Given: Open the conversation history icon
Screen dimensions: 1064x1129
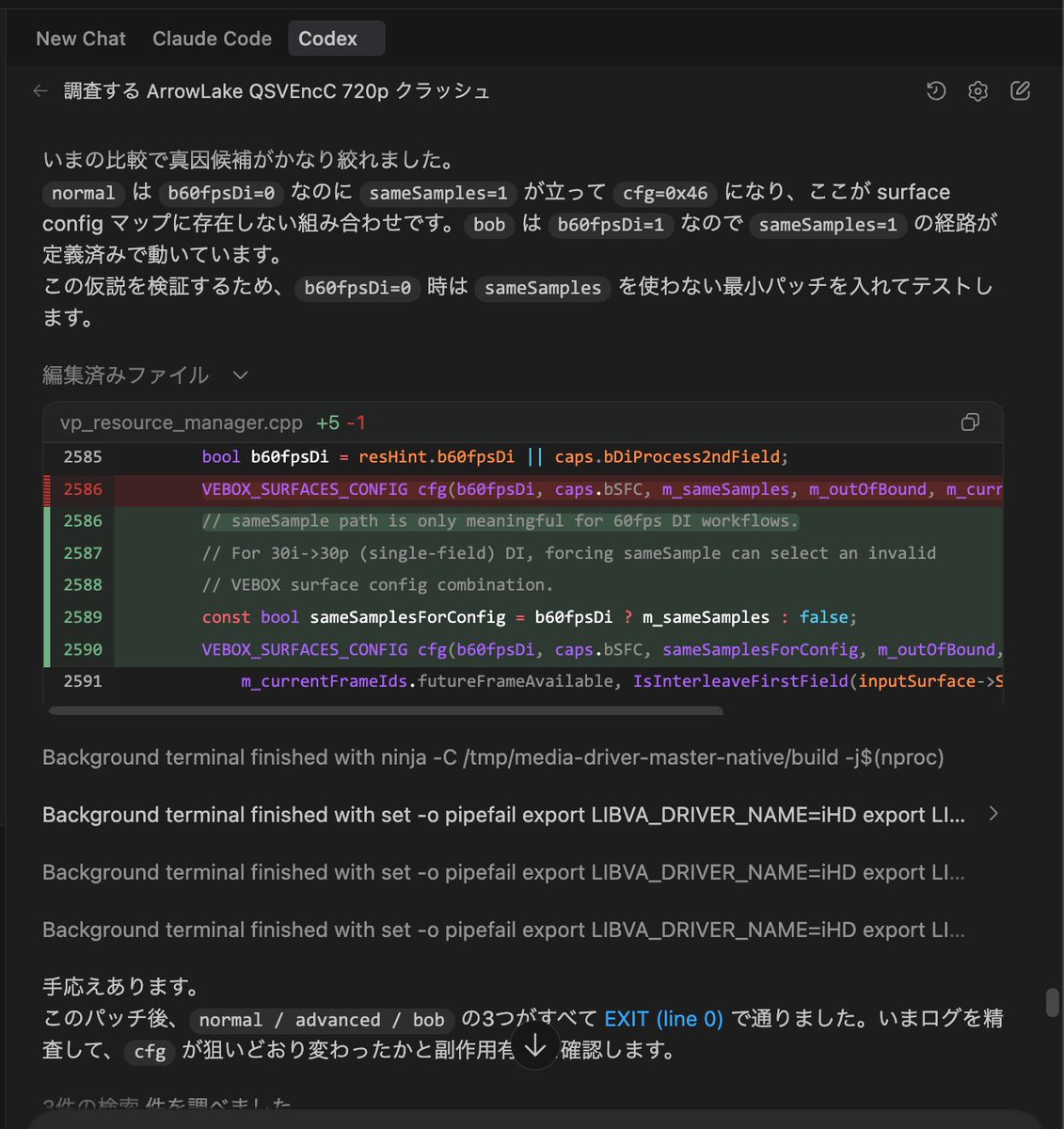Looking at the screenshot, I should coord(935,90).
